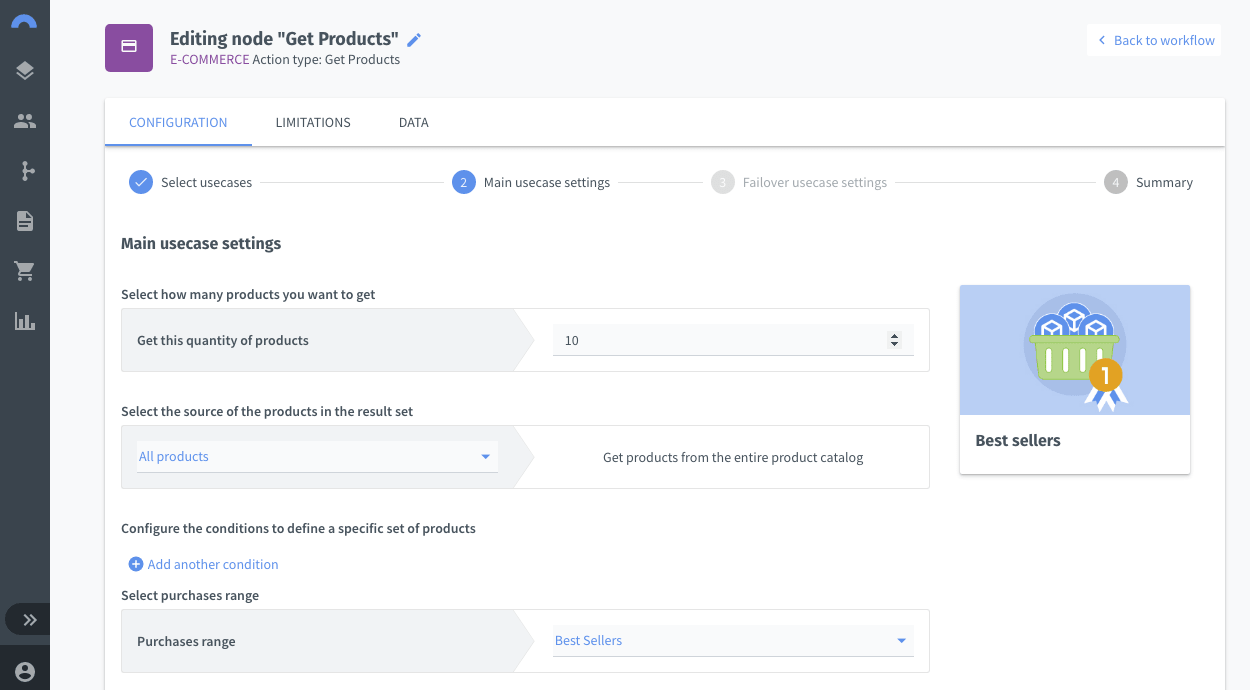Switch to the CONFIGURATION tab
Screen dimensions: 1250x690
click(x=178, y=122)
